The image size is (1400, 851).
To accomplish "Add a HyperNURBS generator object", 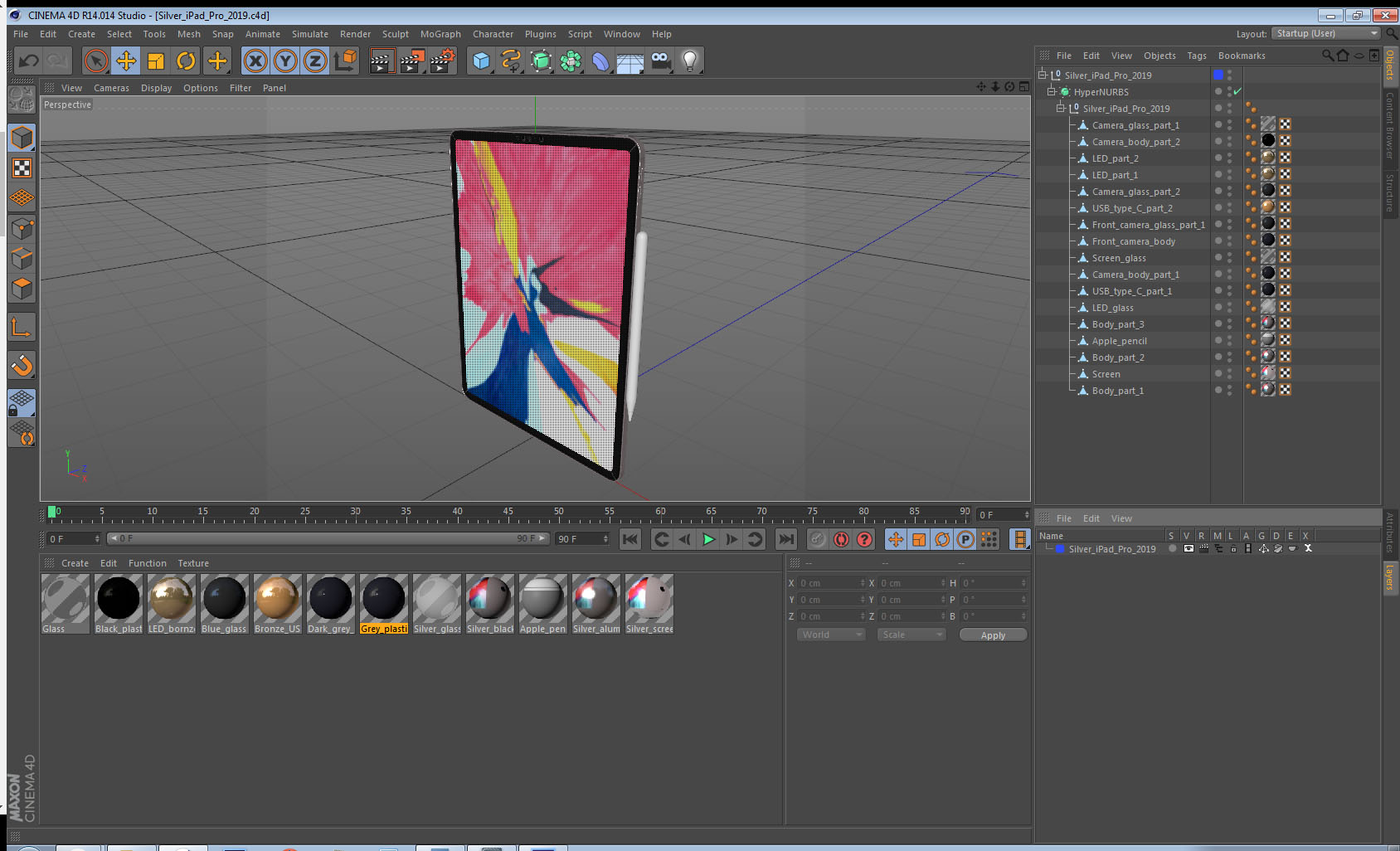I will click(541, 61).
